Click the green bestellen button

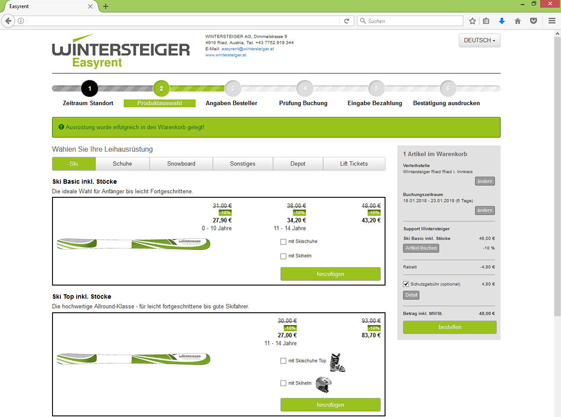[450, 327]
